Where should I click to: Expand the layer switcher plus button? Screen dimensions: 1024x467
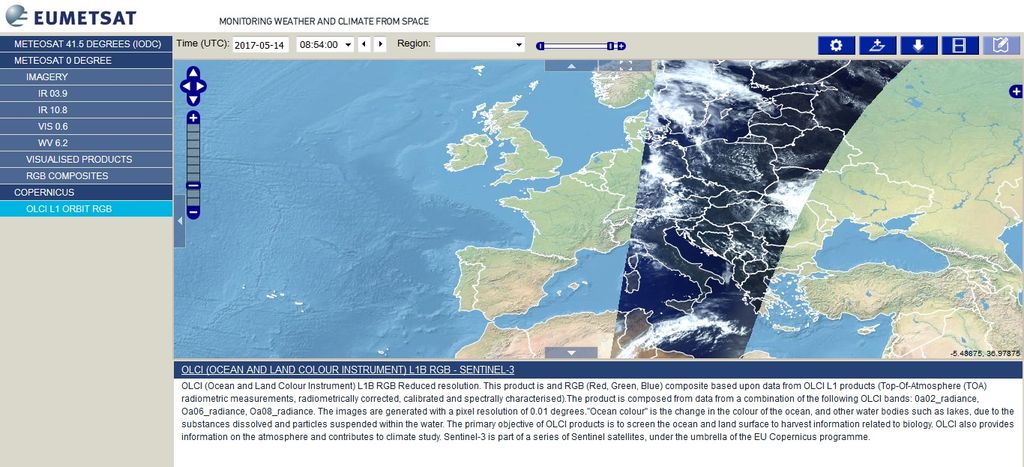click(x=1016, y=92)
